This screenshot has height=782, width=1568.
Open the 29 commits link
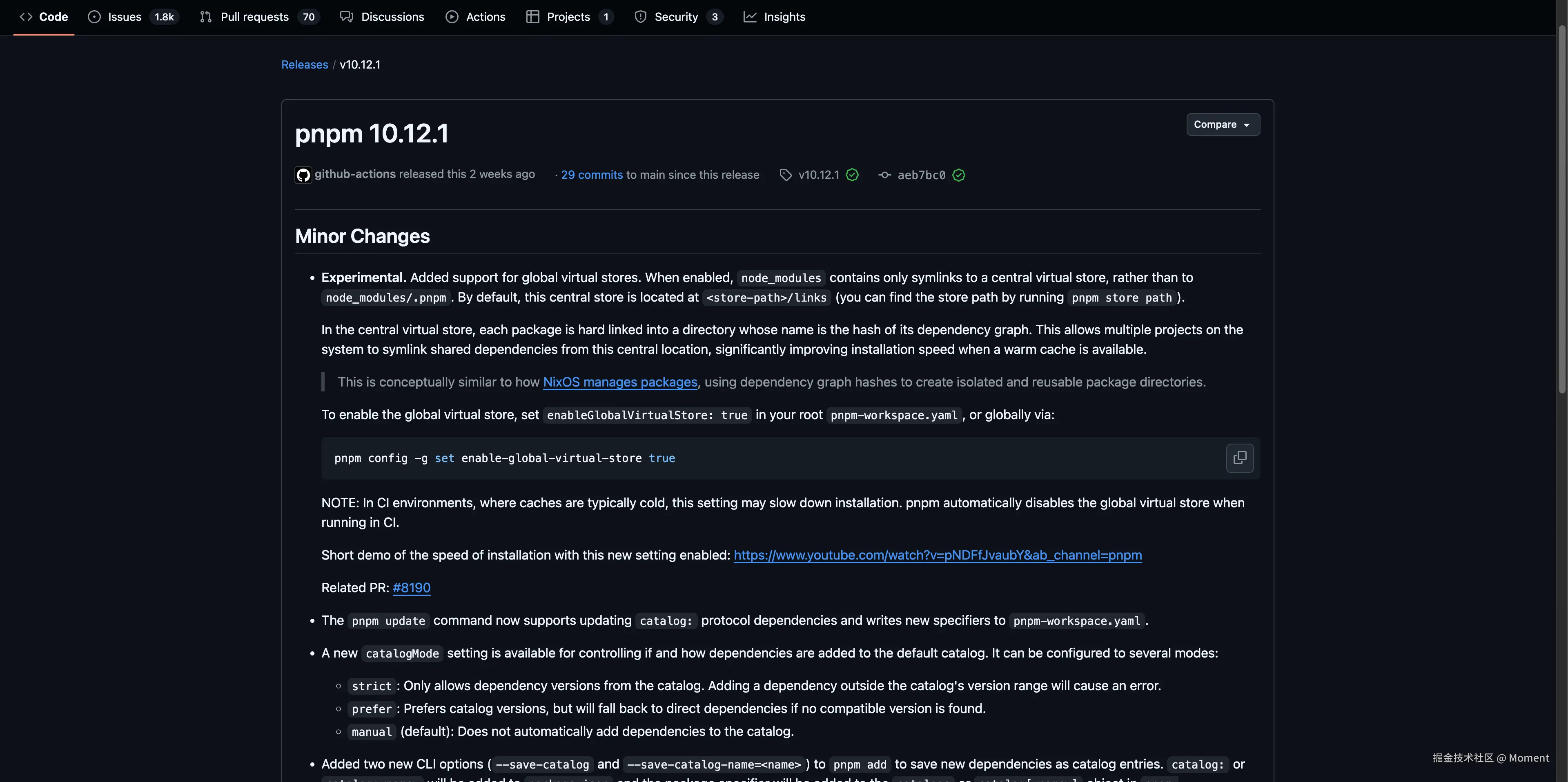tap(592, 175)
